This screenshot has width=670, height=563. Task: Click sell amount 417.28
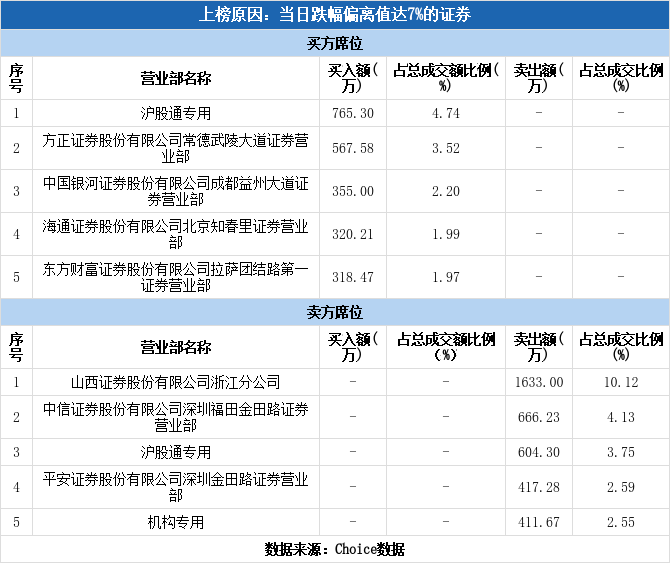pos(539,487)
